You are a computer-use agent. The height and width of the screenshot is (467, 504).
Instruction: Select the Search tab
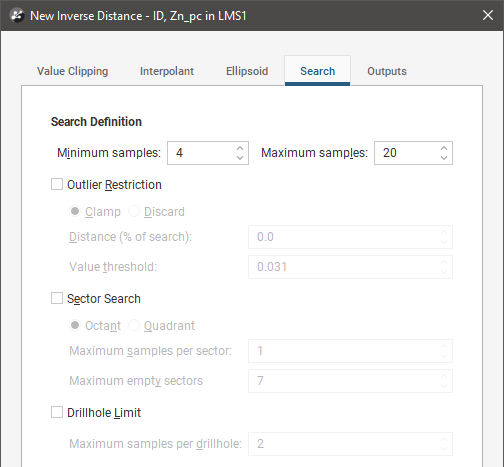[x=317, y=71]
